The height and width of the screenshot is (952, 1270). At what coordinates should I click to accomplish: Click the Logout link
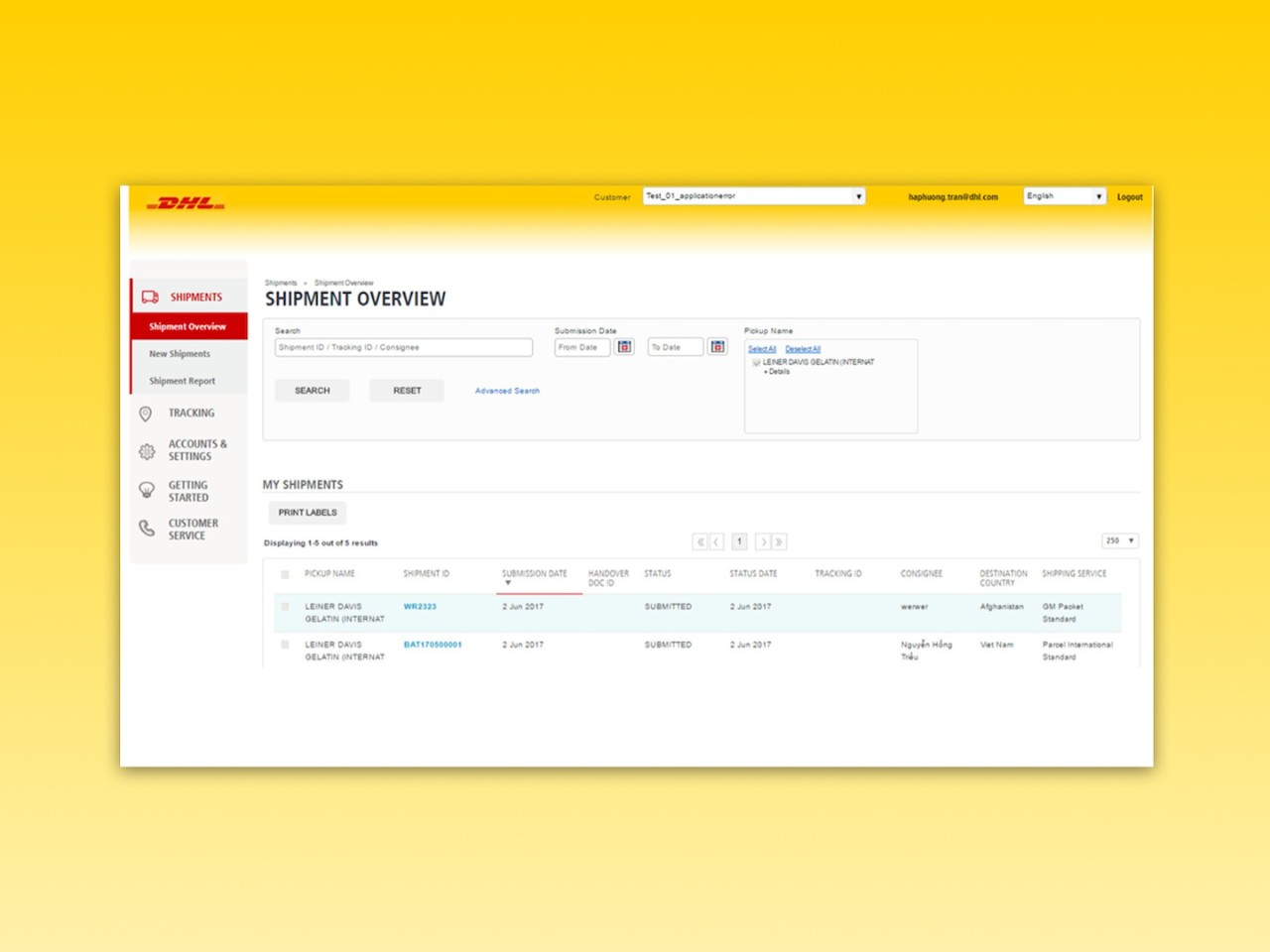coord(1129,197)
